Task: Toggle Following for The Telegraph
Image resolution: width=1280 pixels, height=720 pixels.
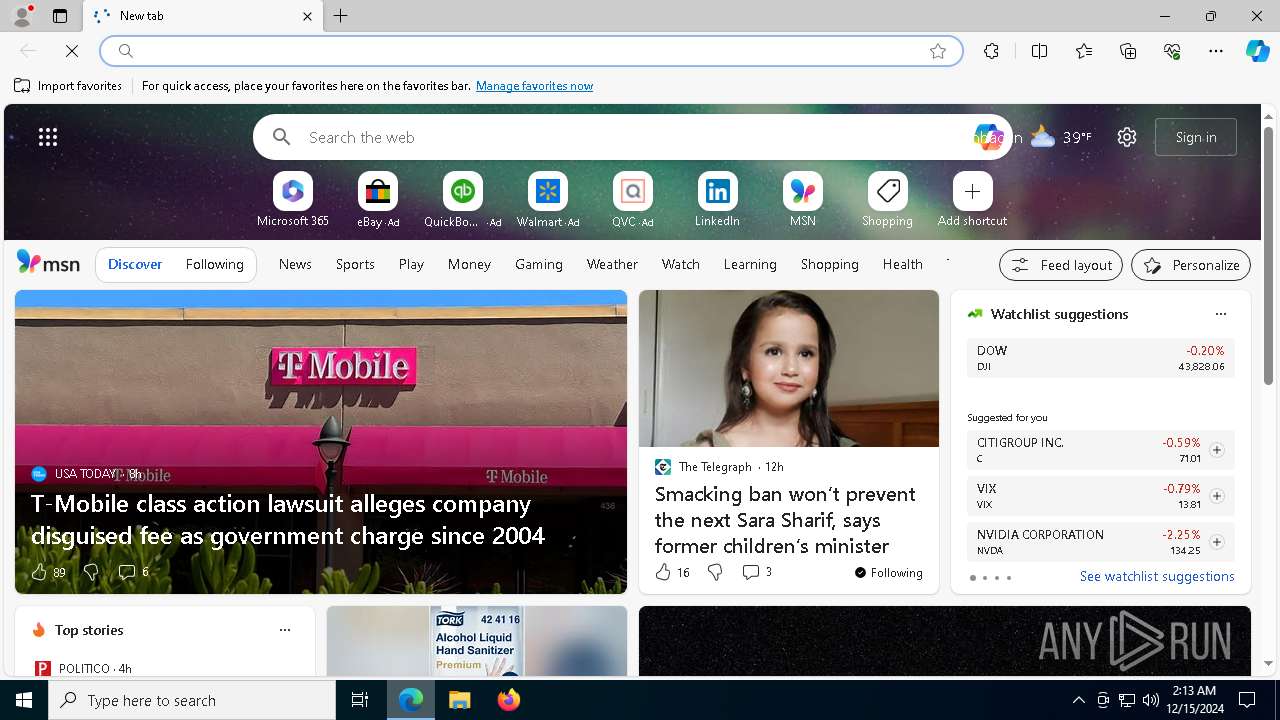Action: 888,573
